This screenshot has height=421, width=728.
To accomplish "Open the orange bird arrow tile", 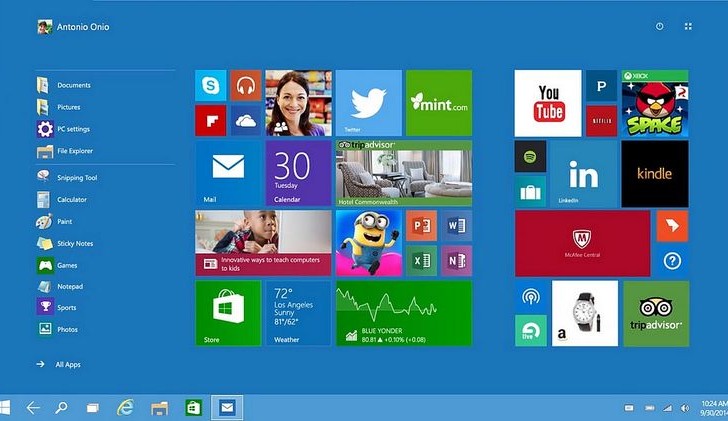I will coord(672,226).
